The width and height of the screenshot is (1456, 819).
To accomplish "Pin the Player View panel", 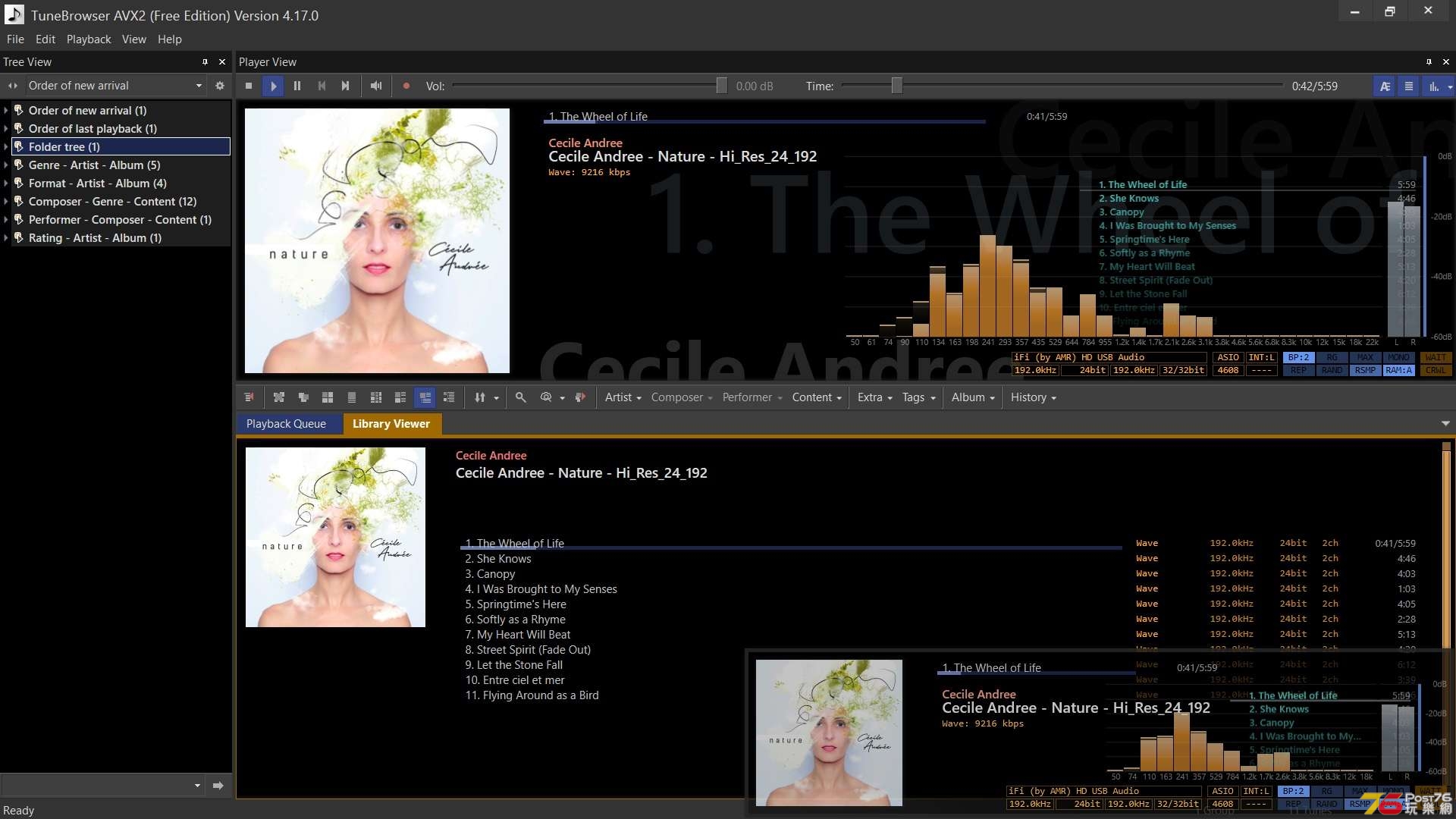I will (1429, 62).
